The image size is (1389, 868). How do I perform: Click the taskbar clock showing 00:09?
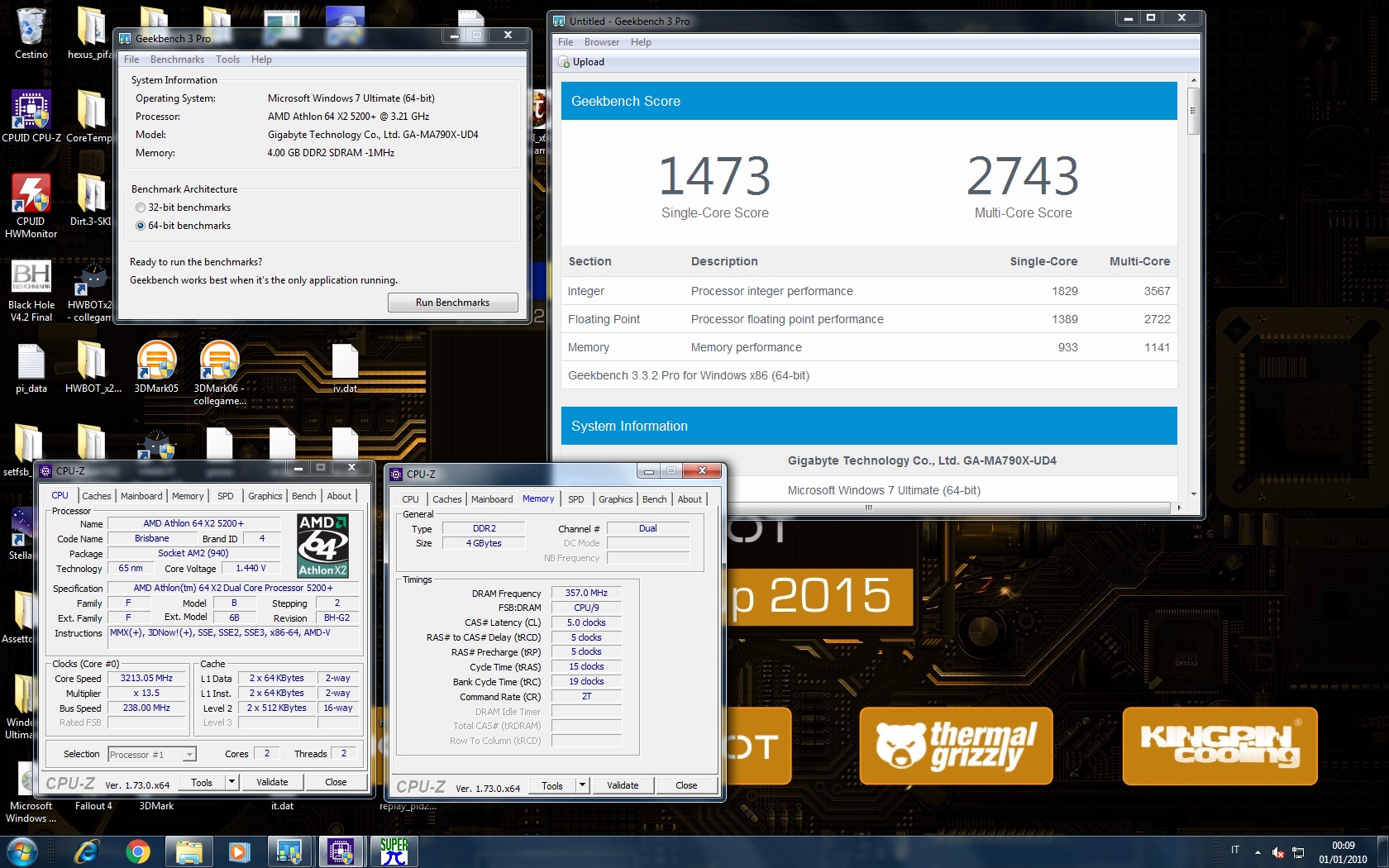tap(1343, 852)
